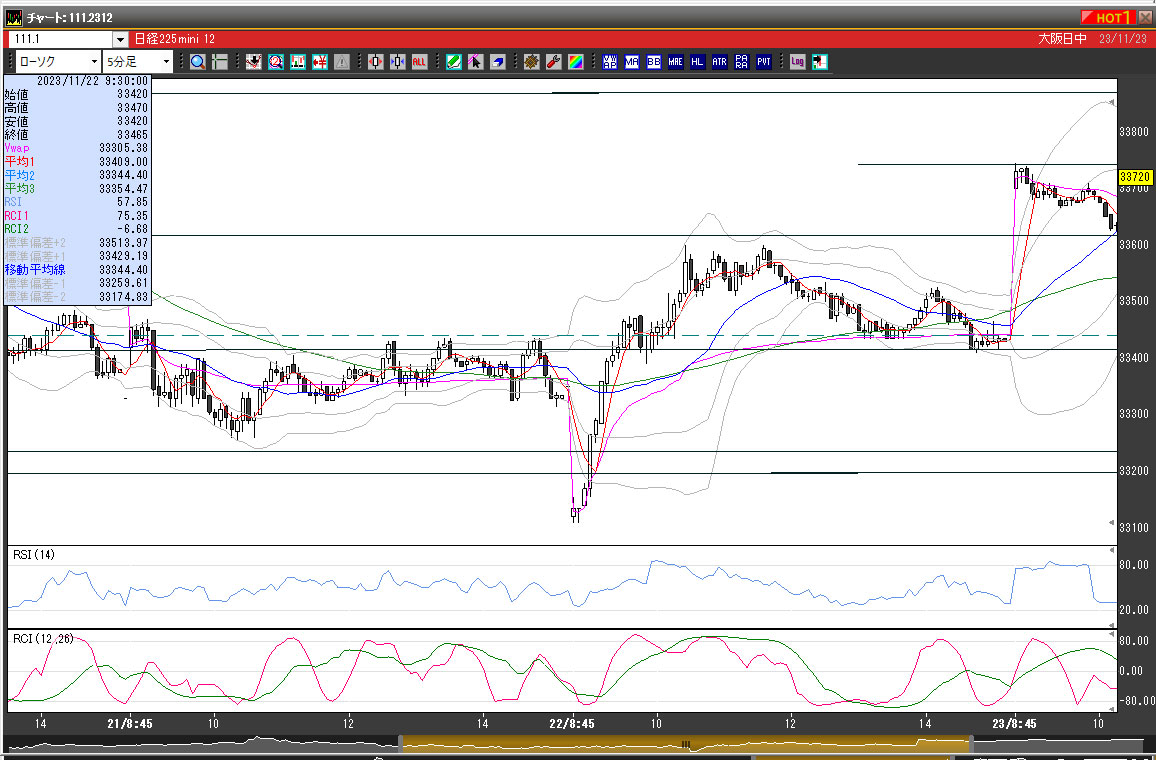Viewport: 1156px width, 760px height.
Task: Click the magnifier with number 2 icon
Action: click(276, 63)
